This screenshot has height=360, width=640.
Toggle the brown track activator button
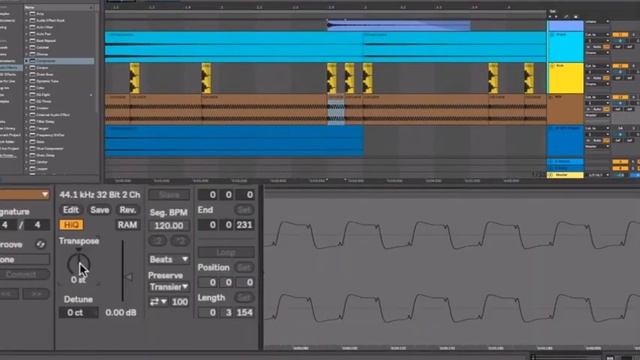click(620, 97)
